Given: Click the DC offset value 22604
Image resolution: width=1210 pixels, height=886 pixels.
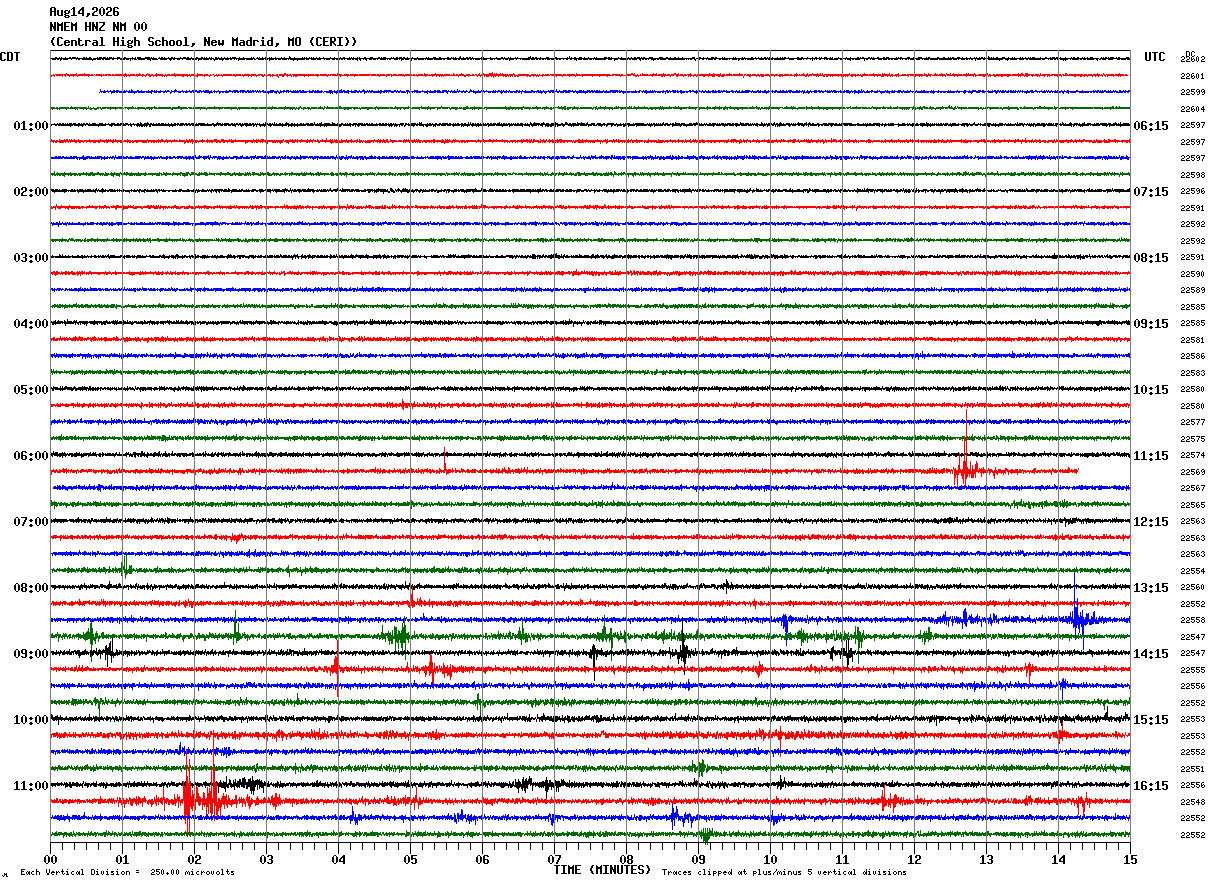Looking at the screenshot, I should pyautogui.click(x=1193, y=109).
